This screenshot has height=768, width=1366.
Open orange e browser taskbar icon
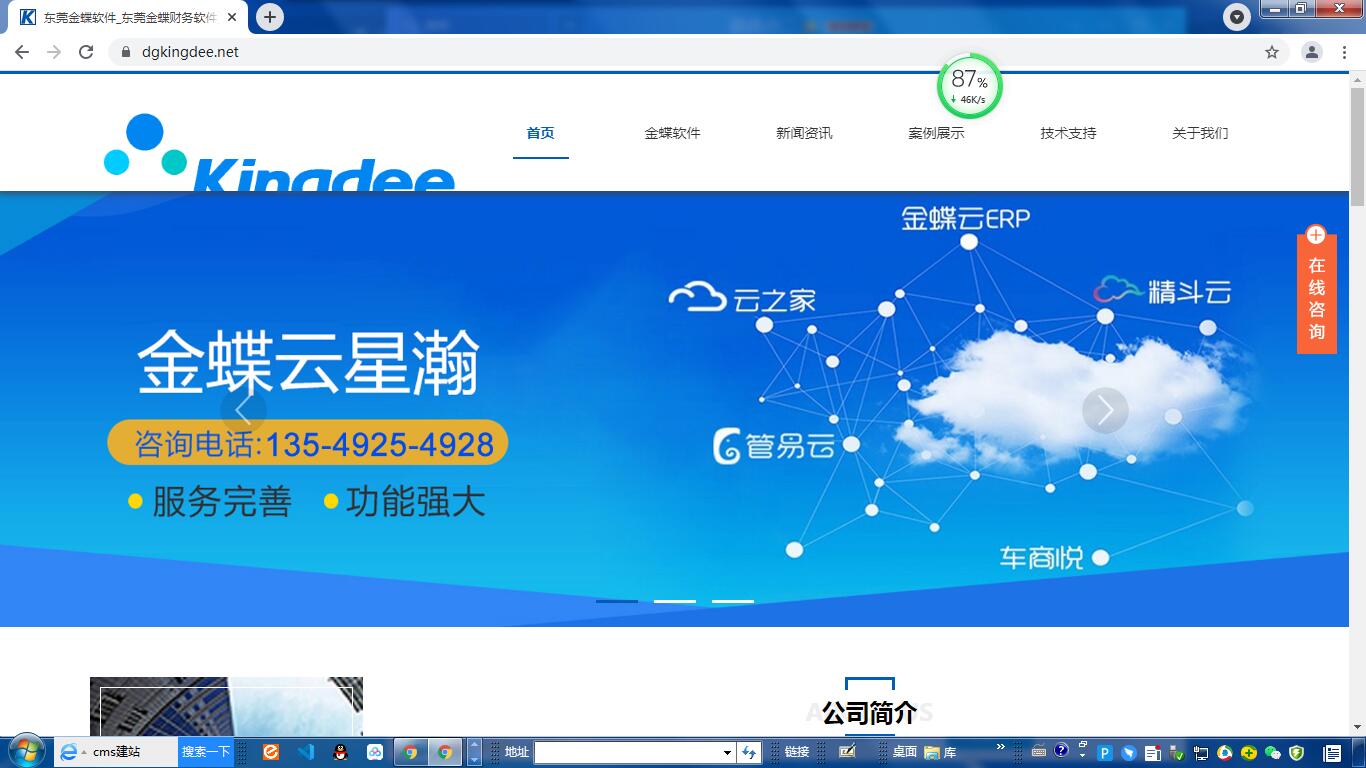pyautogui.click(x=271, y=752)
